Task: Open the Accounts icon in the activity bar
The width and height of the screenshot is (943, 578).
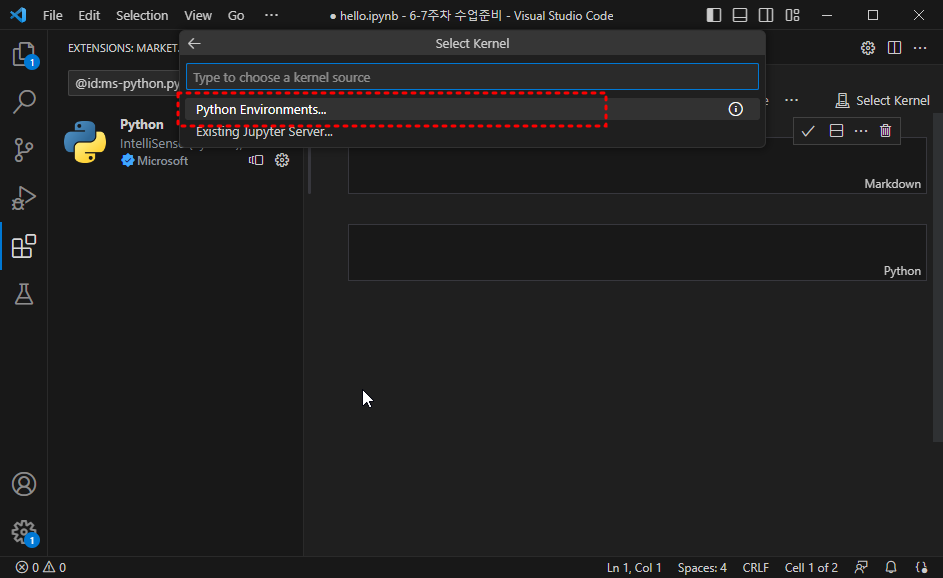Action: click(x=24, y=484)
